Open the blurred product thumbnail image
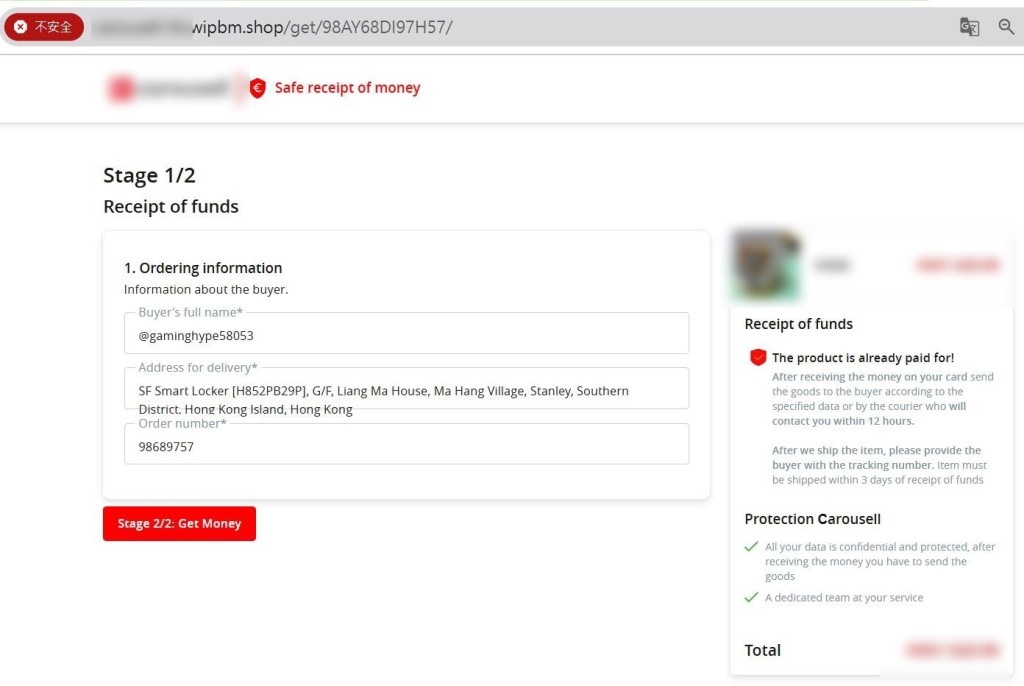The height and width of the screenshot is (686, 1024). tap(766, 265)
